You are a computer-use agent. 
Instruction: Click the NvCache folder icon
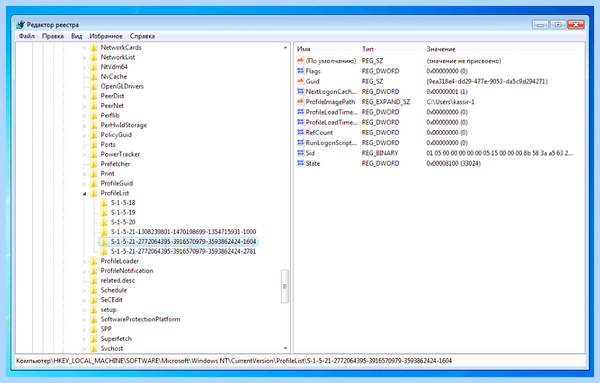coord(93,77)
